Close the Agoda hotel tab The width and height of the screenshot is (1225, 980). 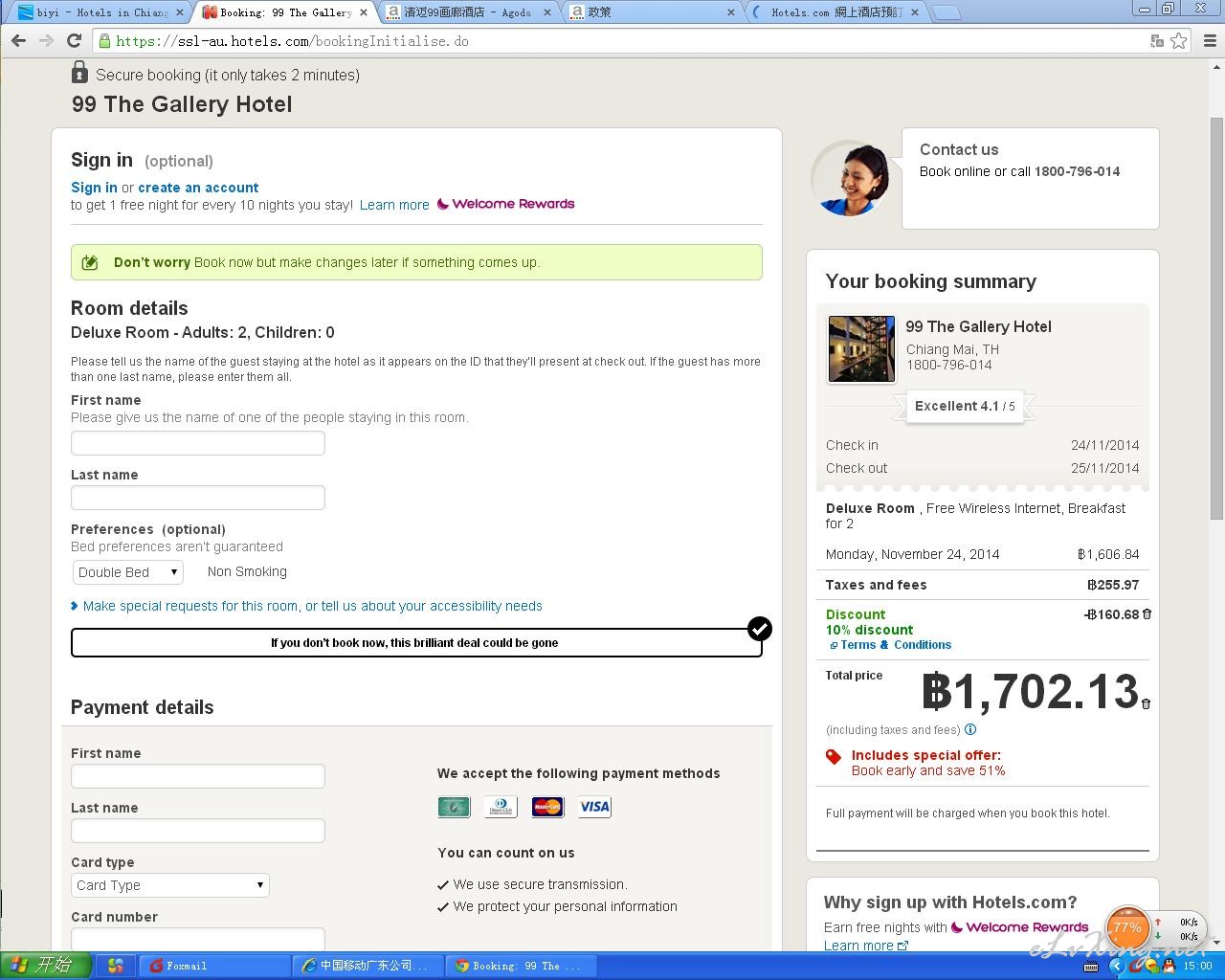(547, 12)
